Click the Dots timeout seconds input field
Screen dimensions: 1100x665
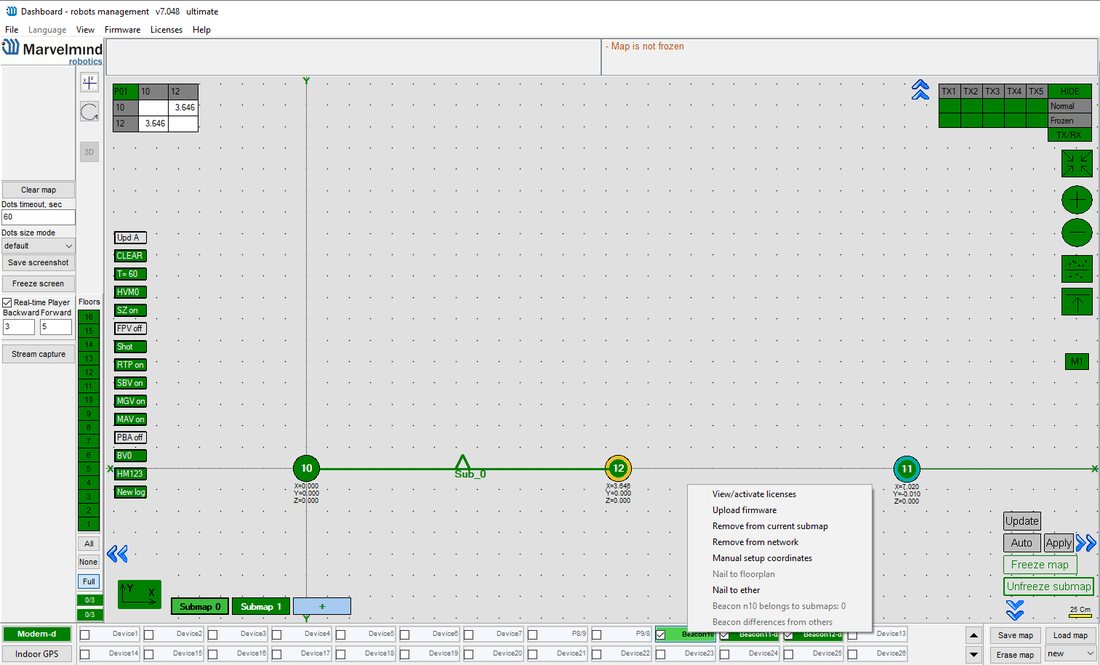click(x=38, y=217)
